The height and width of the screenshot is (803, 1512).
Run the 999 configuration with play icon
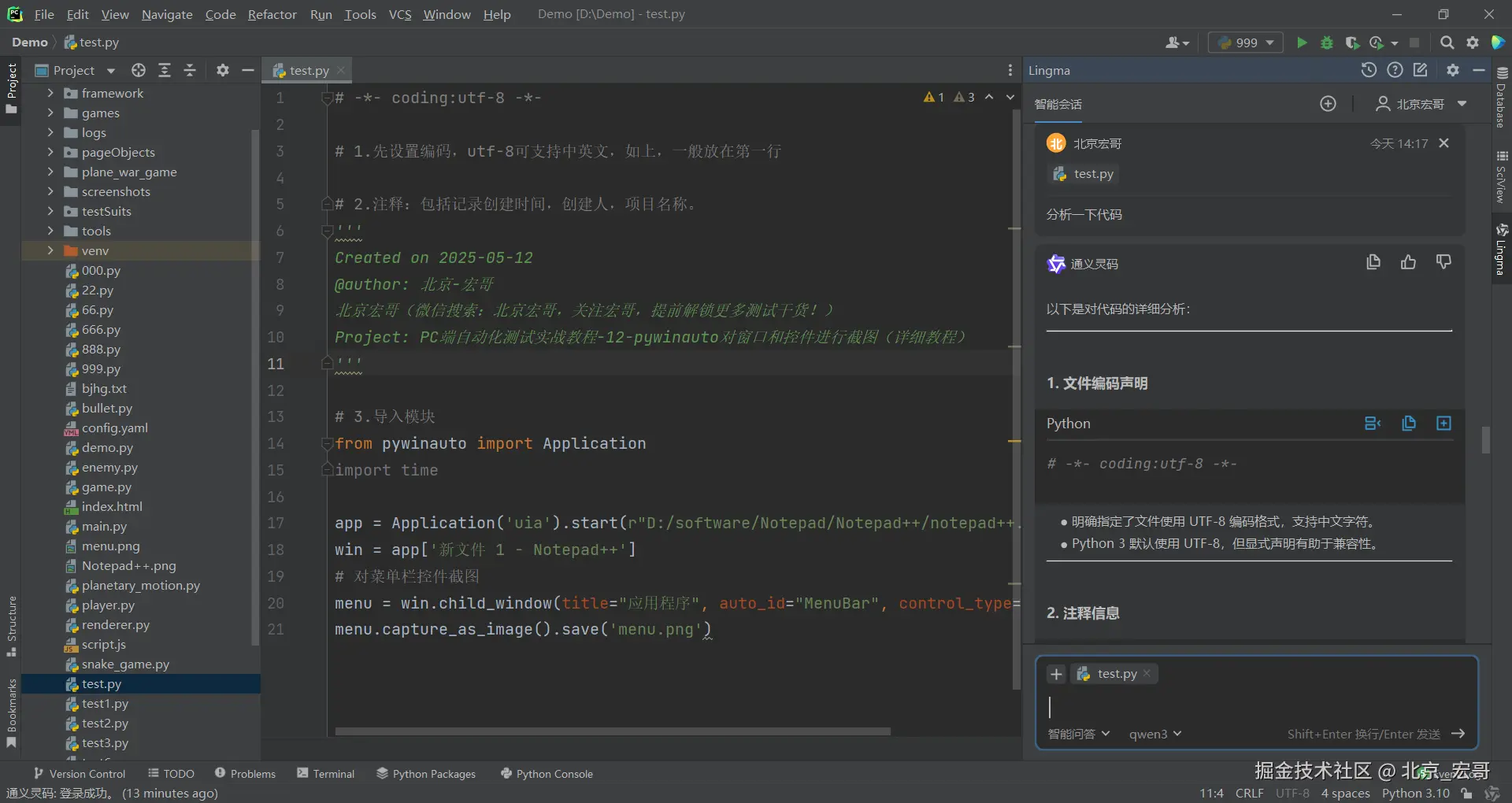[x=1302, y=43]
